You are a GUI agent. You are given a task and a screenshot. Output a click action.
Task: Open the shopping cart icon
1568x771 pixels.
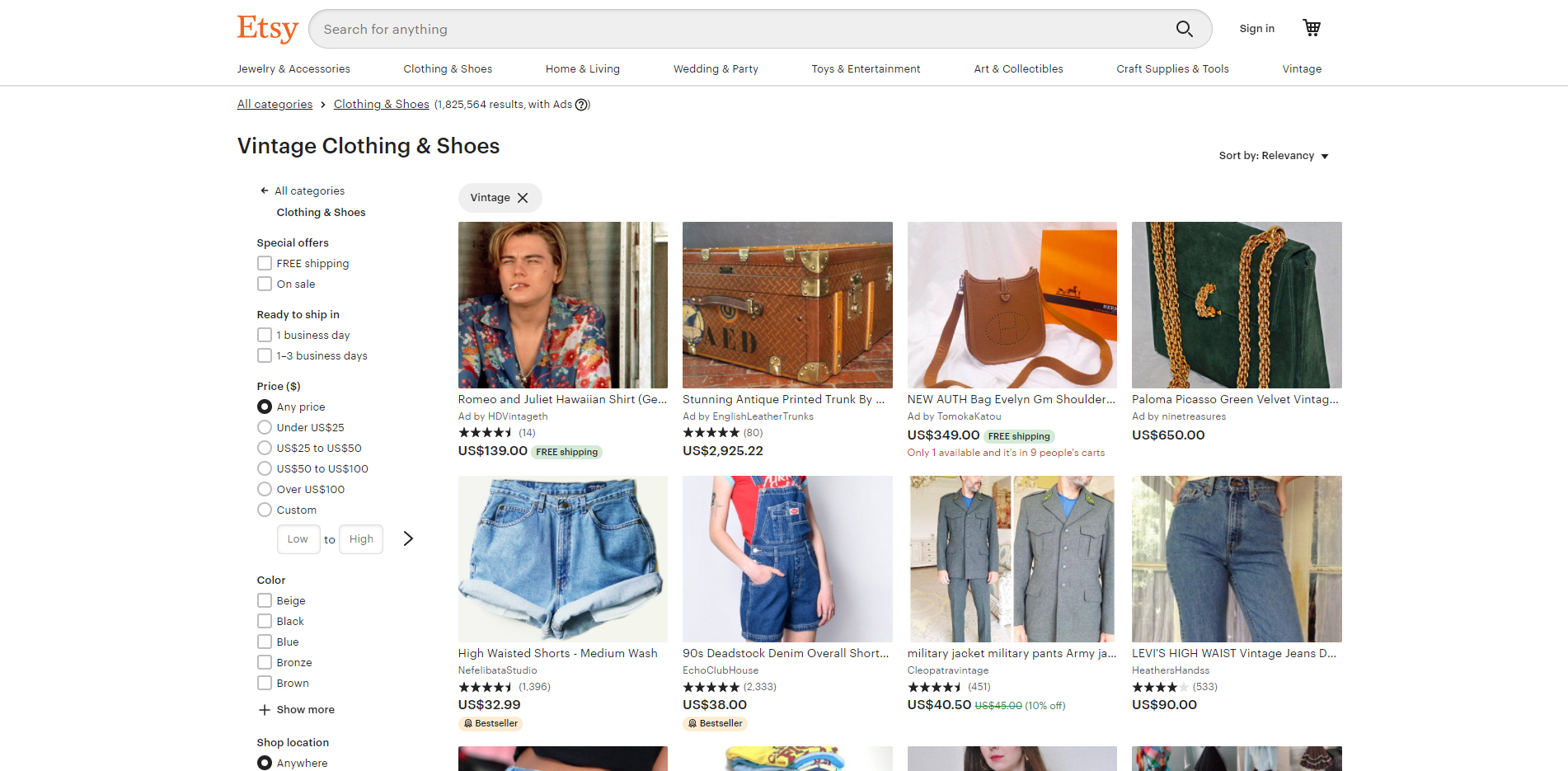pos(1312,28)
